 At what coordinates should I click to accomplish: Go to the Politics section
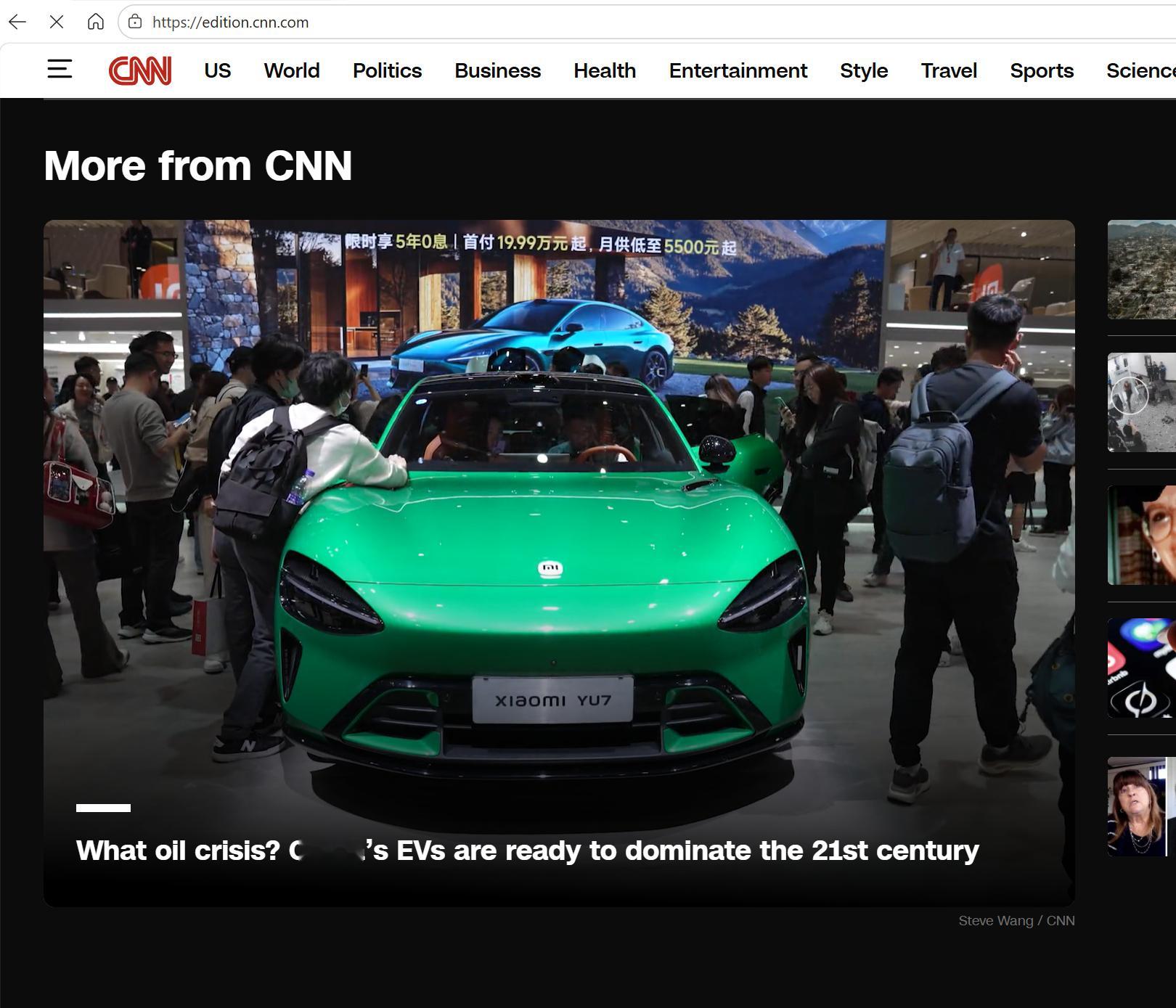coord(387,70)
